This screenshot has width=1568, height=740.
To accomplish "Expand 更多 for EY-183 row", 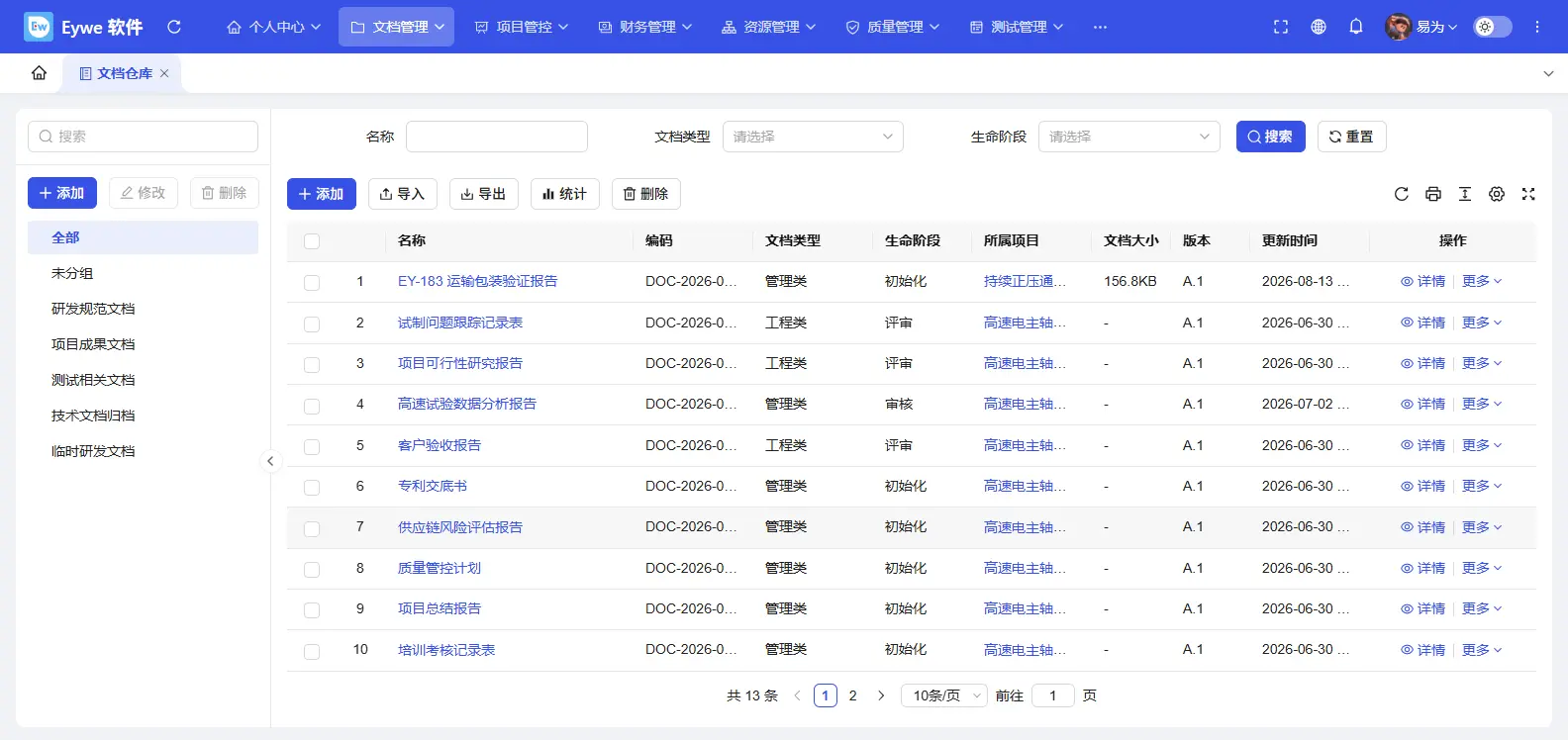I will point(1482,281).
